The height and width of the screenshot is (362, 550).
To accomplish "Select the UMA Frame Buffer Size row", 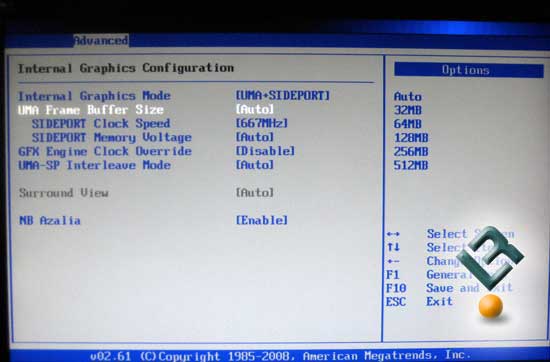I will (x=146, y=109).
